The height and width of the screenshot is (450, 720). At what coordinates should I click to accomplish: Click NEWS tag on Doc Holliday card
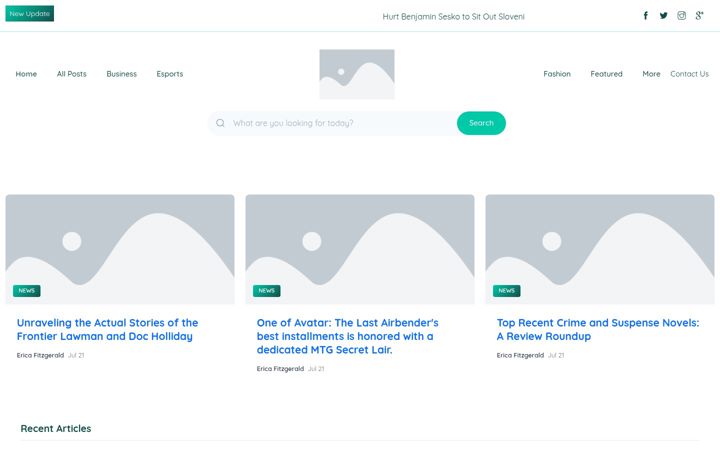coord(27,291)
